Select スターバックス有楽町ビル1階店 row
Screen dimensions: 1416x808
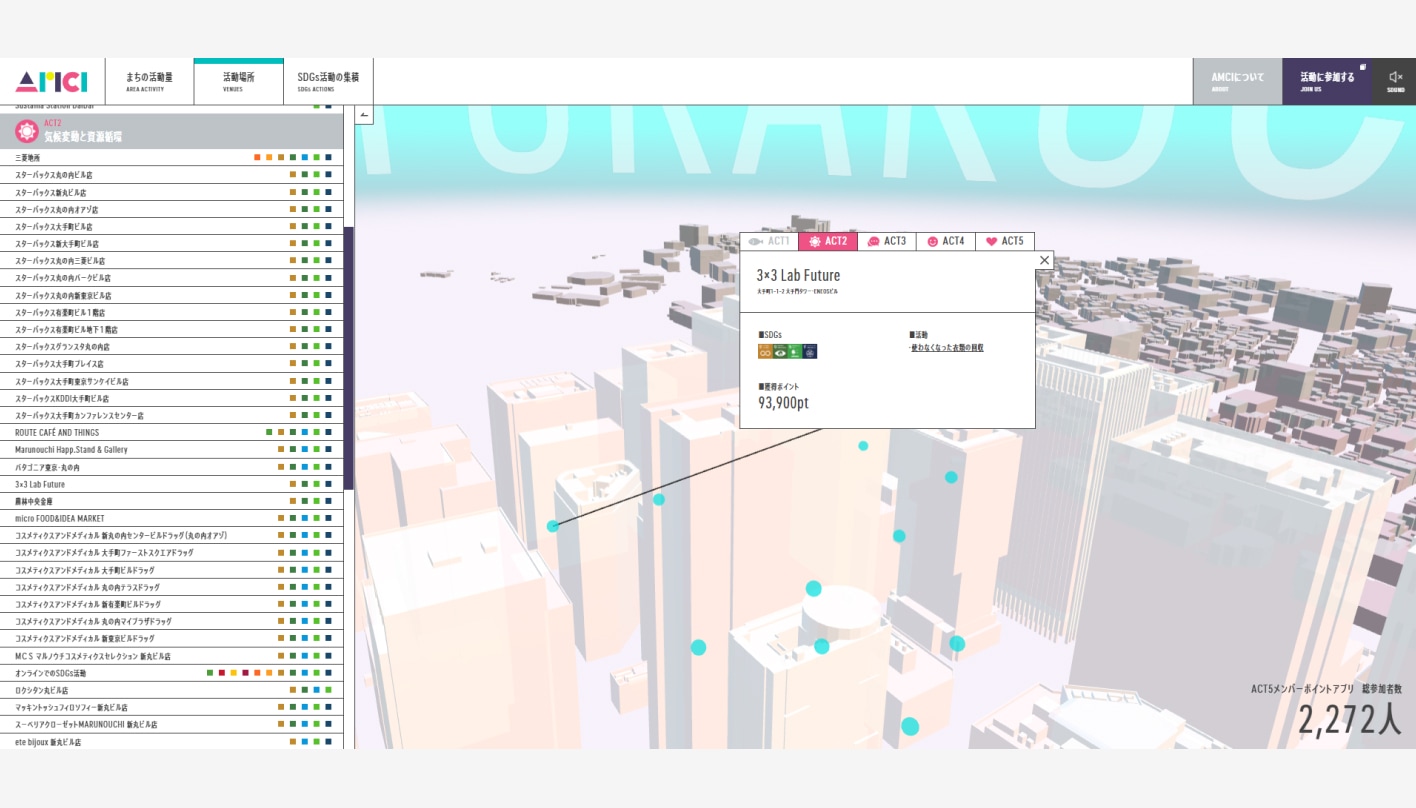172,312
